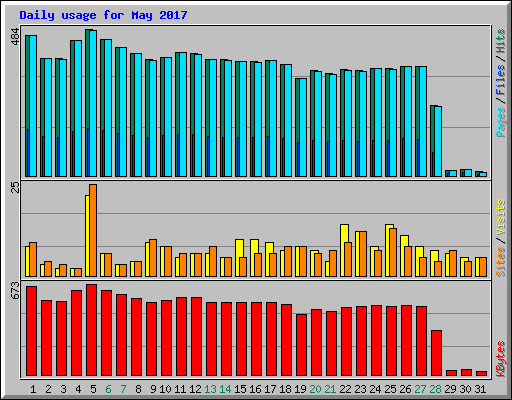Click the Pages legend label
This screenshot has width=512, height=400.
coord(501,122)
